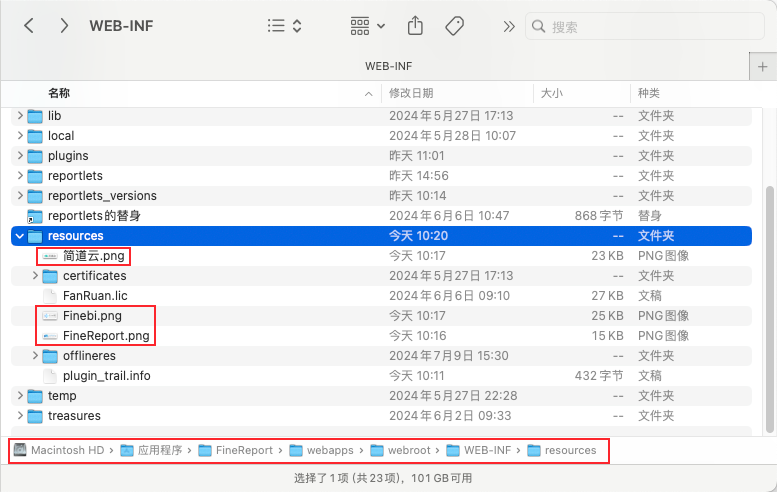Select the reportlets的替身 alias icon
This screenshot has height=492, width=777.
(35, 217)
